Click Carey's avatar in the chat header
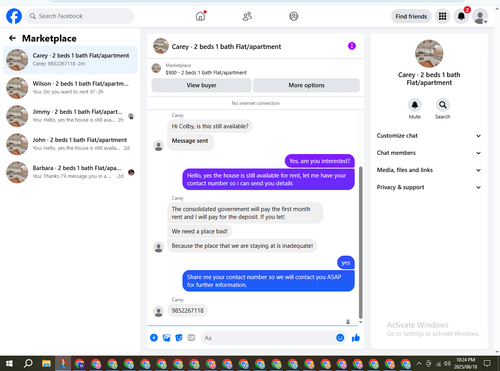Image resolution: width=500 pixels, height=371 pixels. pos(161,46)
